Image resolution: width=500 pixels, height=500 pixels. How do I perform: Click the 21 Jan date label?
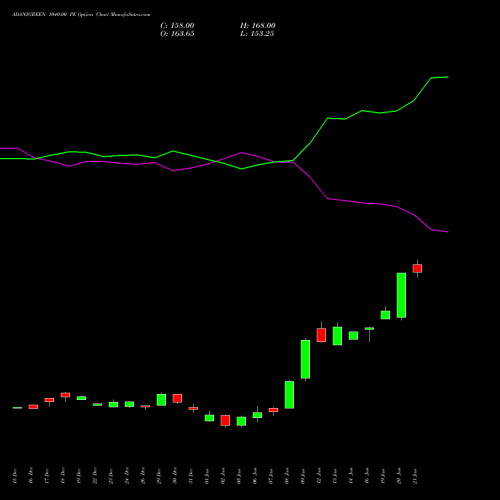point(415,476)
